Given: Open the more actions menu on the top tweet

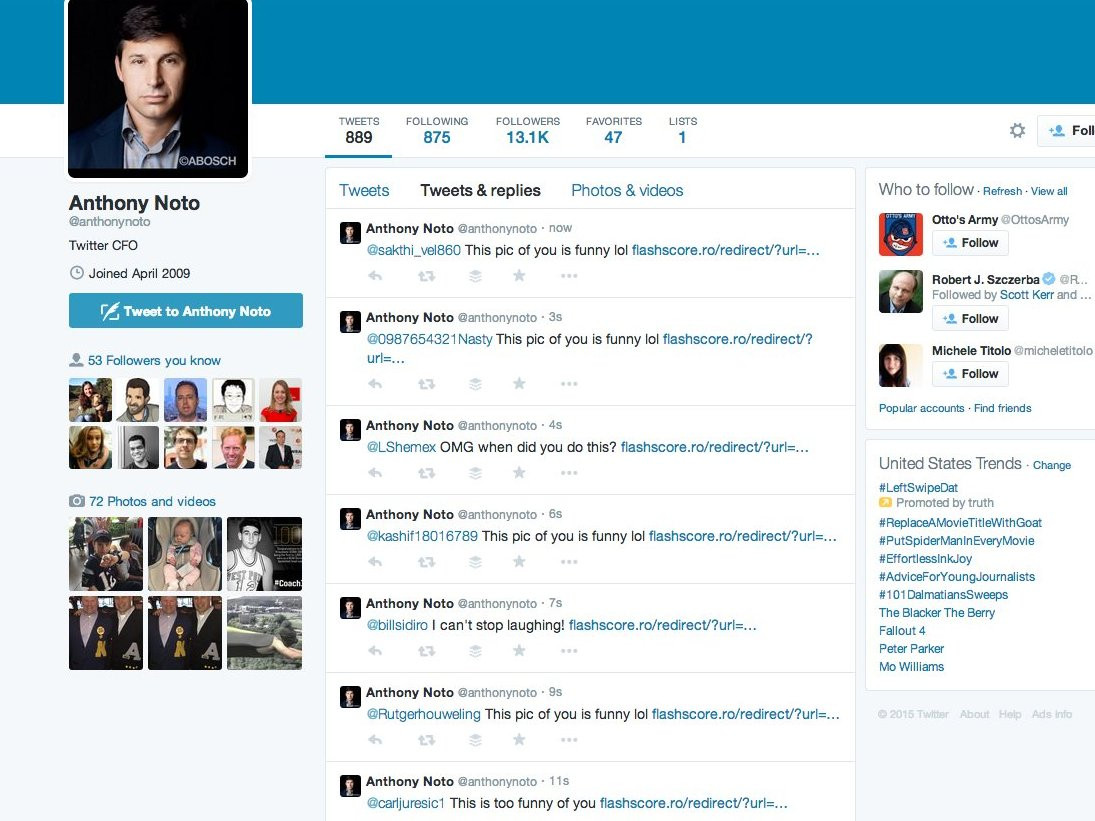Looking at the screenshot, I should (569, 275).
